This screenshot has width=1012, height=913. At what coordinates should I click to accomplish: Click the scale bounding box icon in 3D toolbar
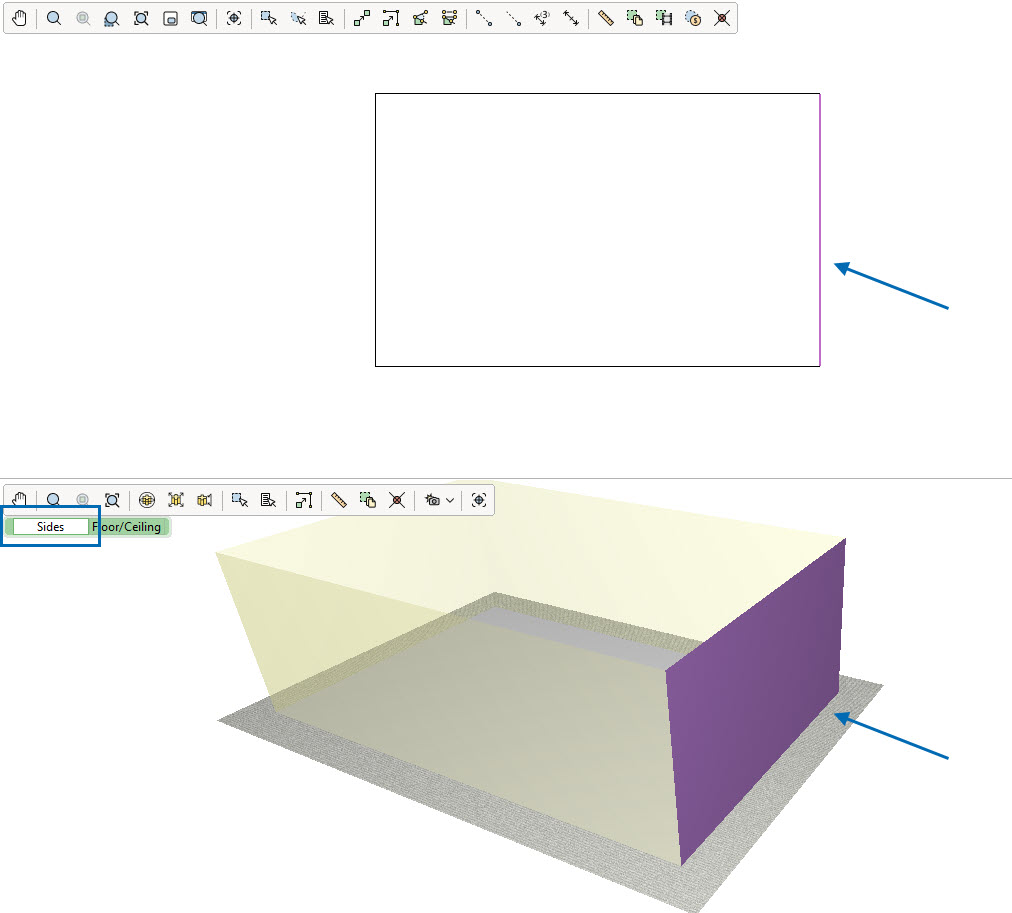(303, 499)
